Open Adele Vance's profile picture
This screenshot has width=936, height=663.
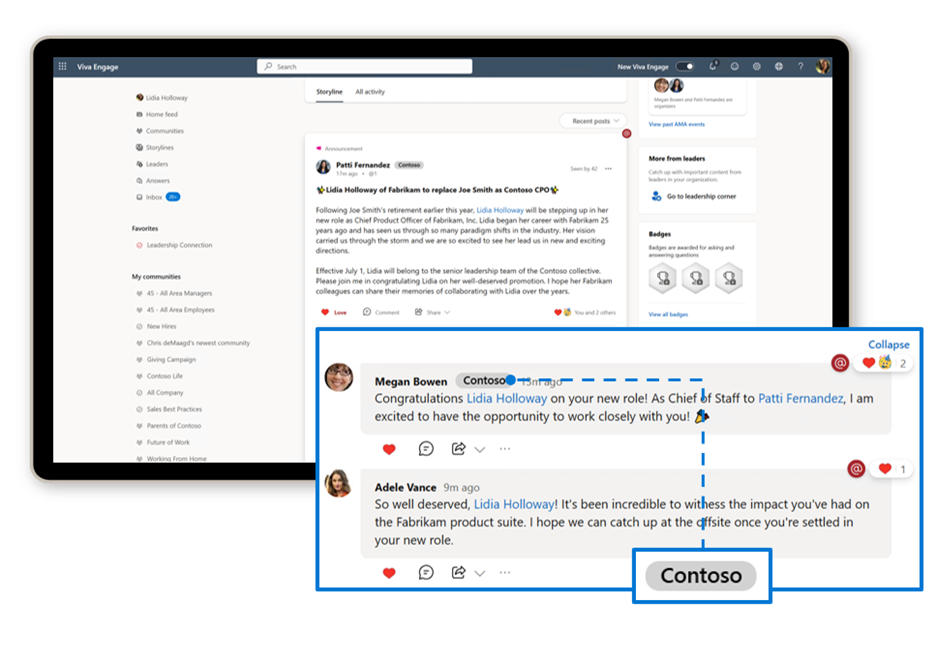338,483
